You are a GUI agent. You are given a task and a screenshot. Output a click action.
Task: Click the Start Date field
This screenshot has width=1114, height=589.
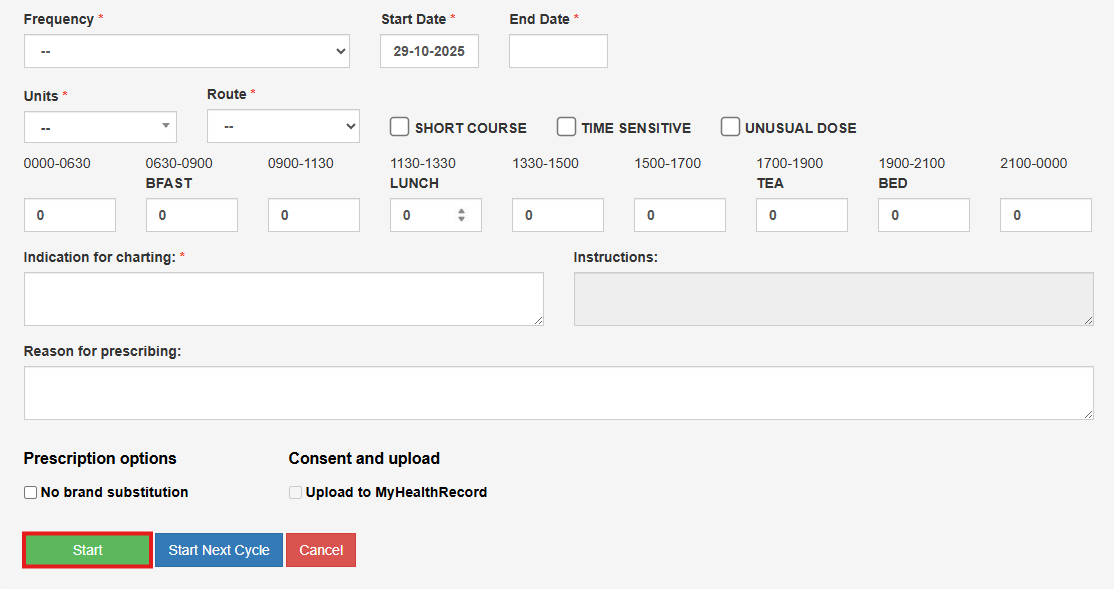pyautogui.click(x=429, y=51)
